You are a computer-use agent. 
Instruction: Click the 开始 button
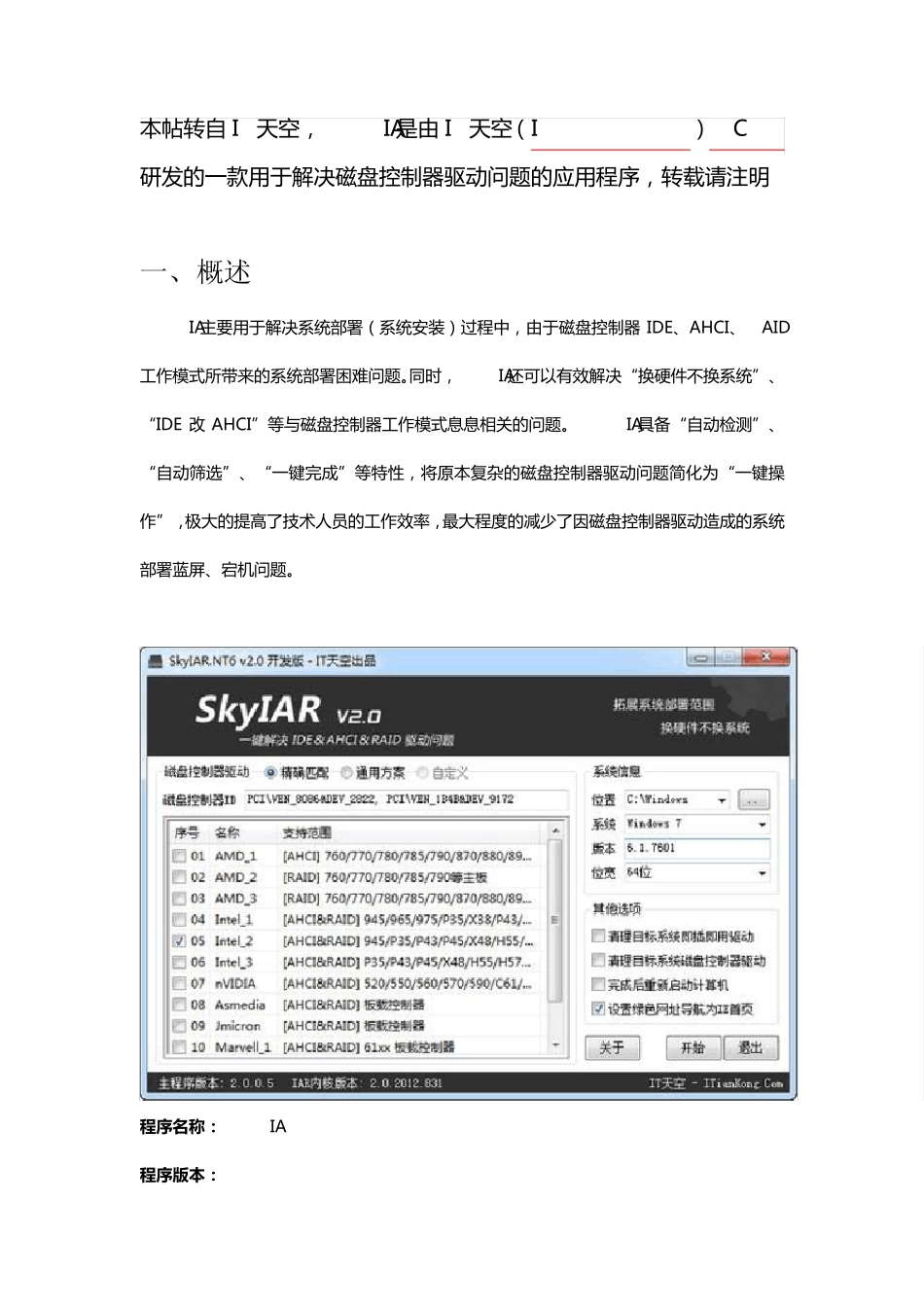(x=693, y=1048)
